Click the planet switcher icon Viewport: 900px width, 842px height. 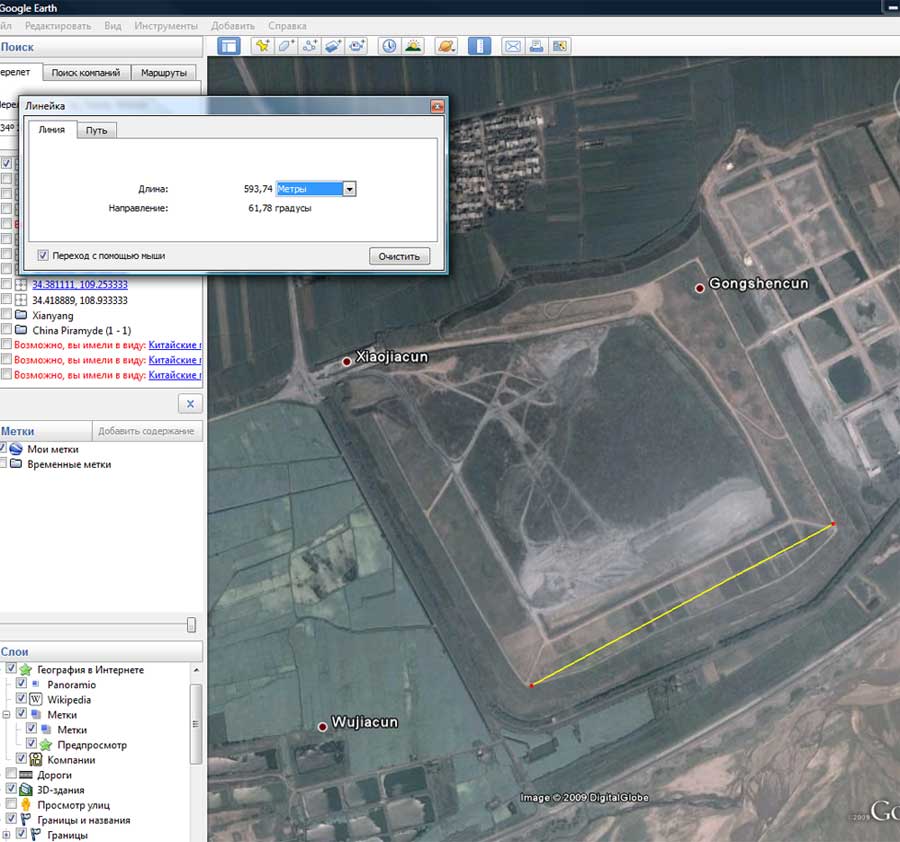[x=447, y=46]
